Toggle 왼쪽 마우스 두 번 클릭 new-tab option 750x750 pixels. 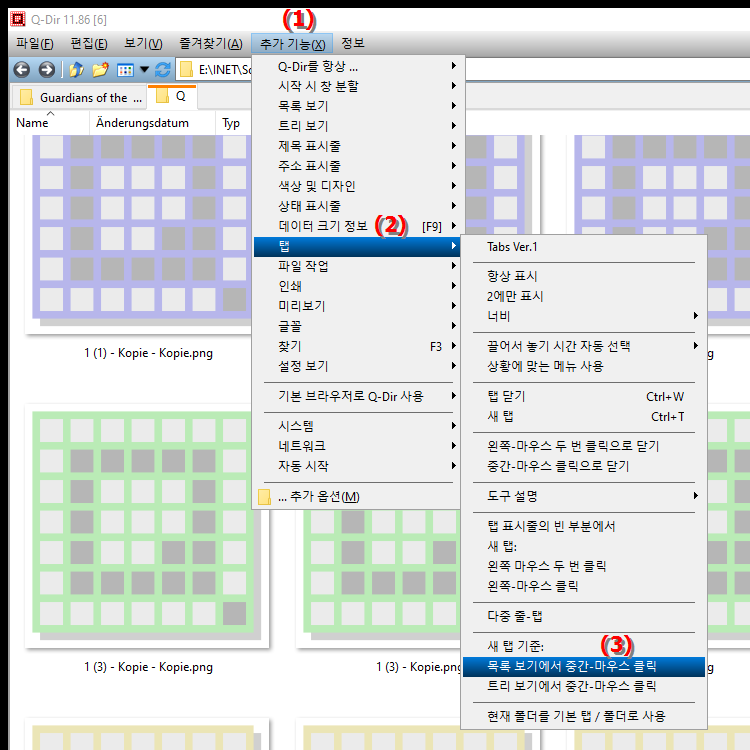[x=584, y=566]
